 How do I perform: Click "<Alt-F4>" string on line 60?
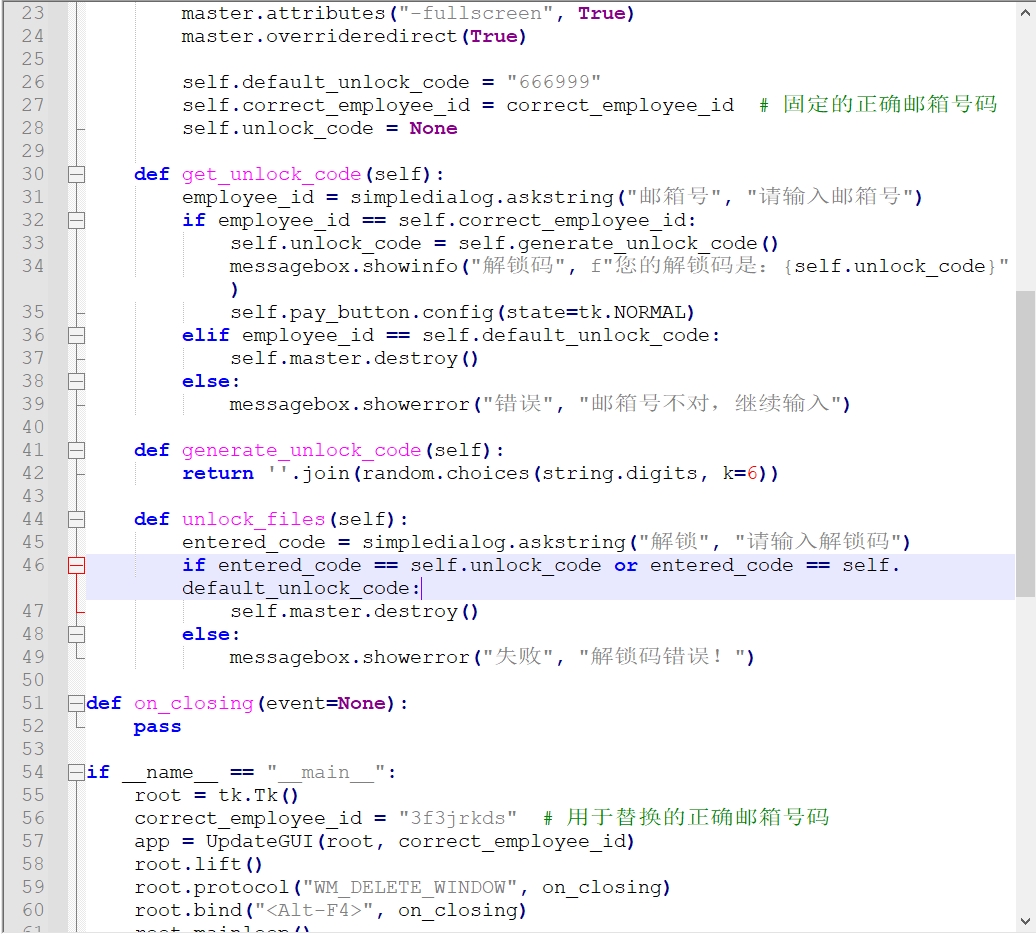coord(315,910)
